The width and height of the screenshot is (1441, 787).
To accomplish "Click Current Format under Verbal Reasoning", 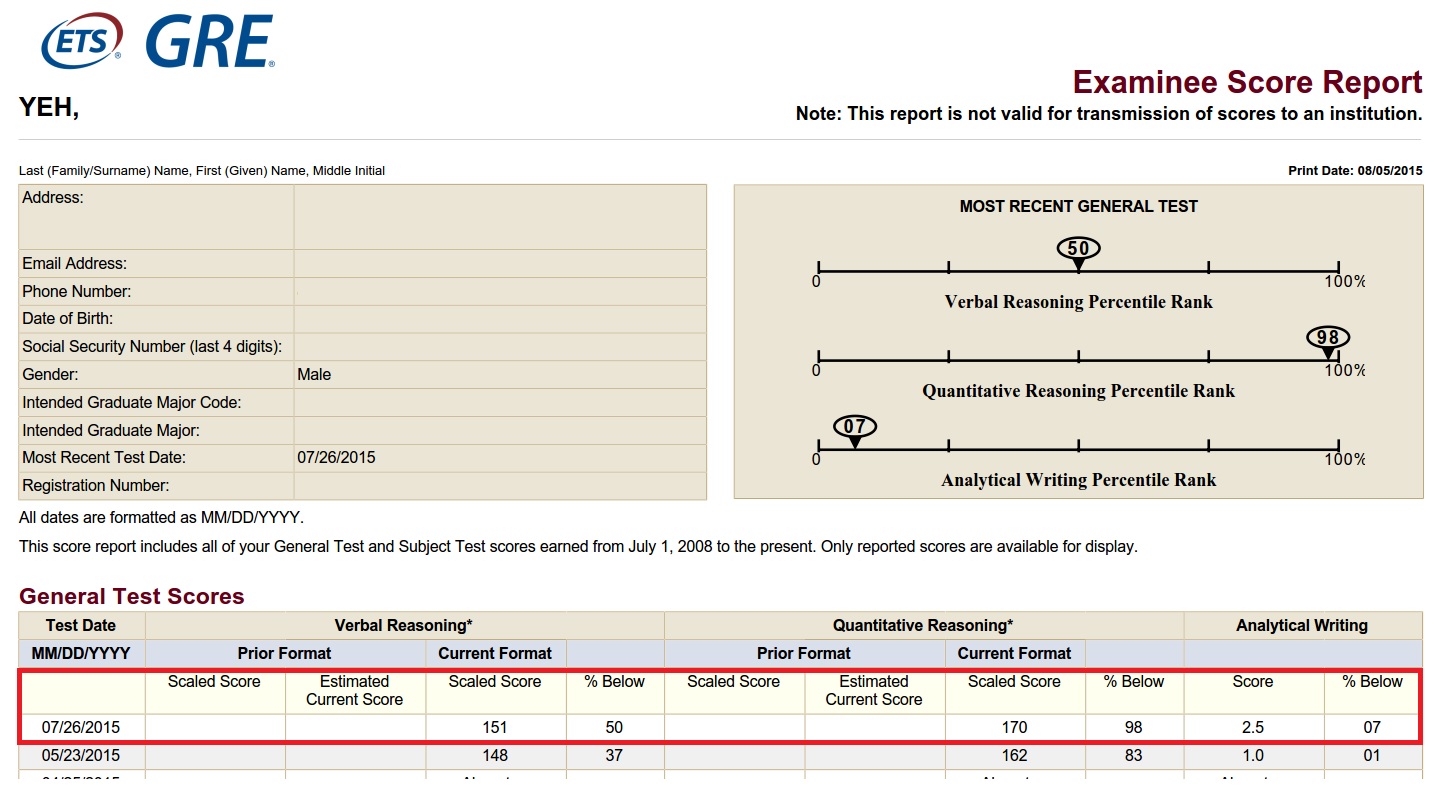I will pyautogui.click(x=495, y=654).
